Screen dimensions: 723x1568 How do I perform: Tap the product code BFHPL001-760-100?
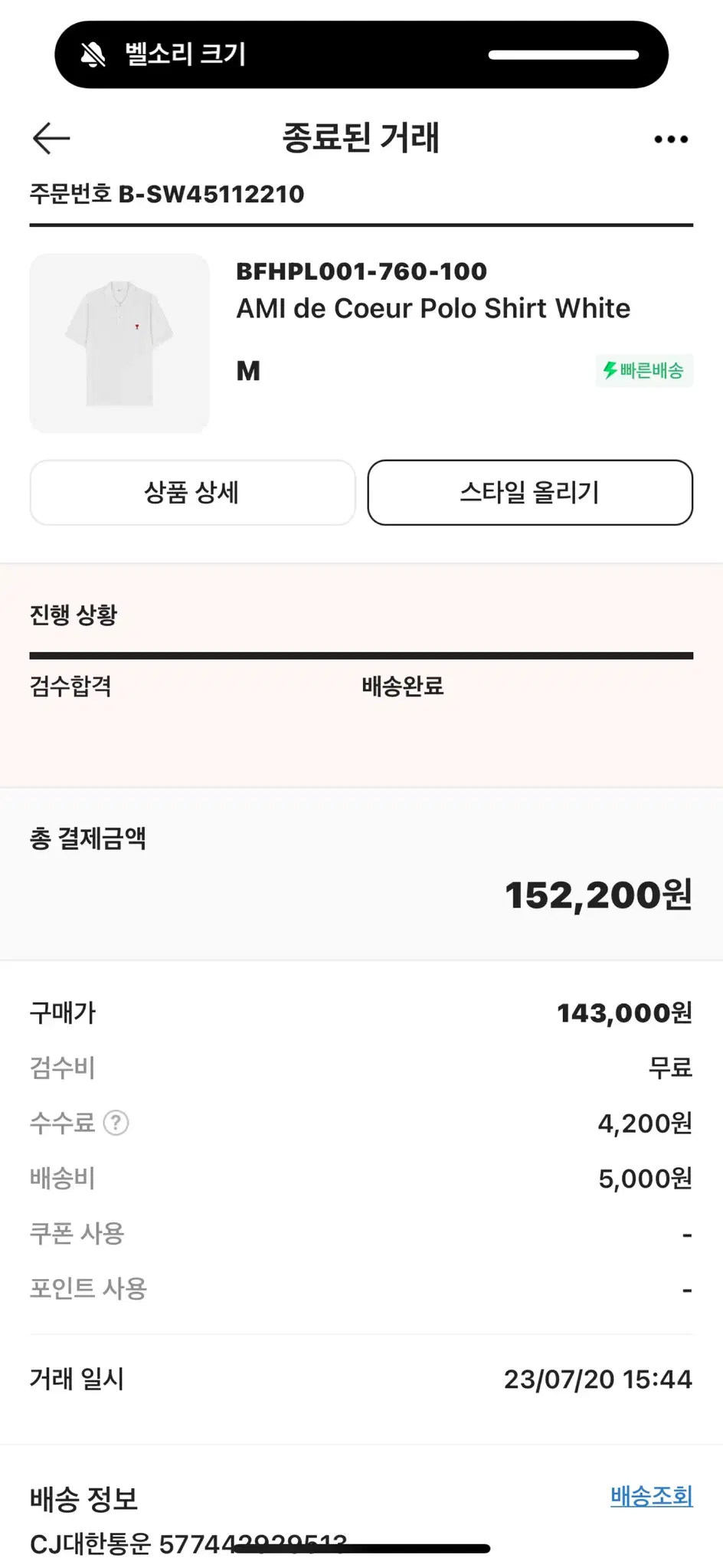point(361,271)
